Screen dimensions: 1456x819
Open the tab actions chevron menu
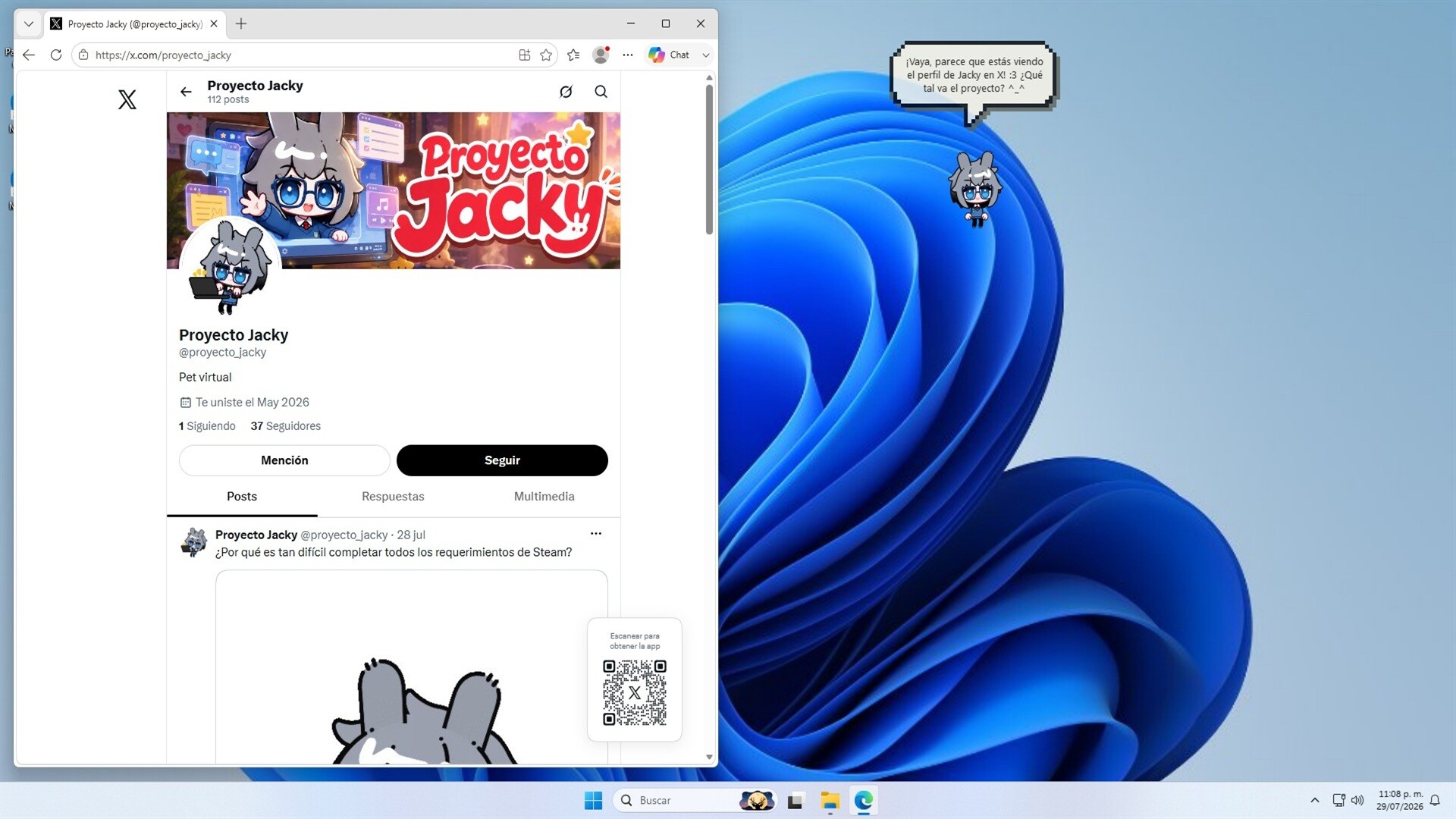click(x=29, y=24)
